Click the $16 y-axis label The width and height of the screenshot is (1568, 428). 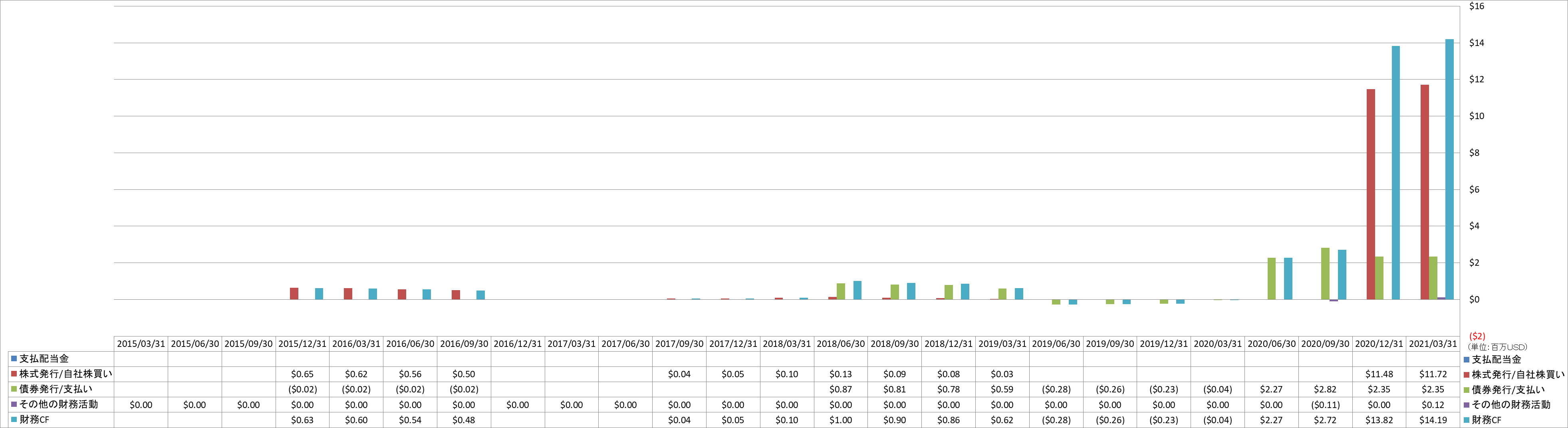click(x=1477, y=6)
